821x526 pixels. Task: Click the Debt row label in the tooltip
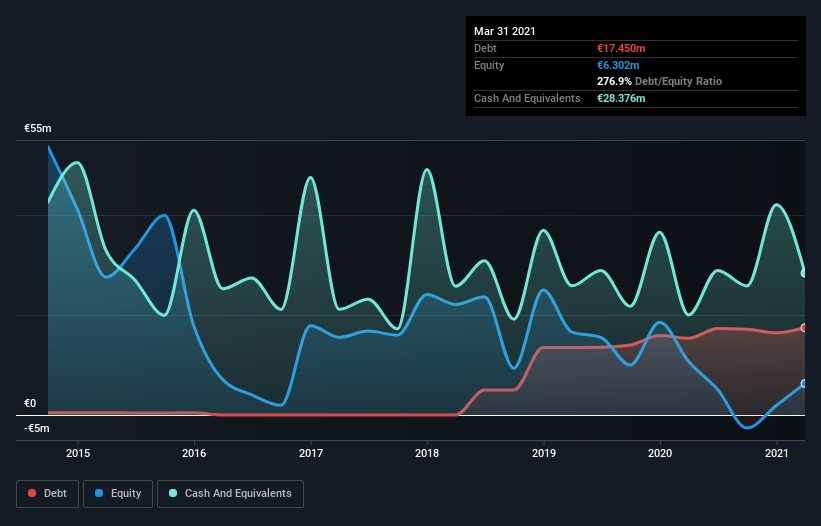pyautogui.click(x=485, y=48)
